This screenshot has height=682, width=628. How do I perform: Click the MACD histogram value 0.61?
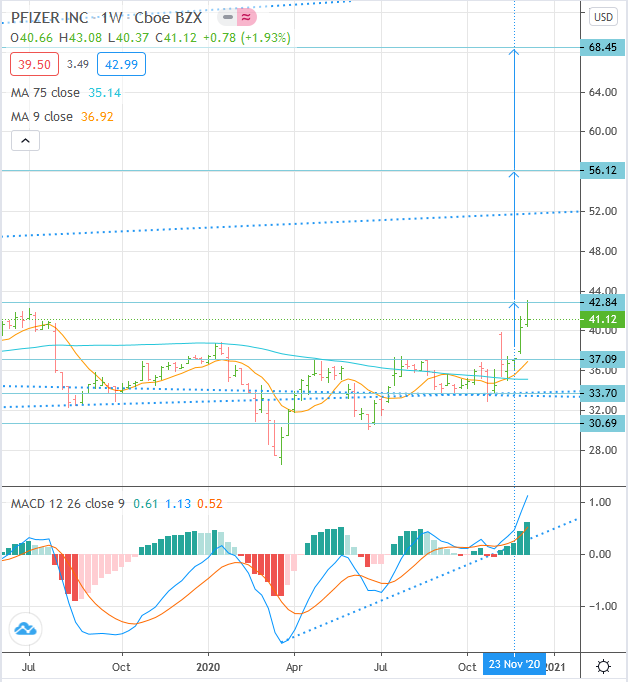145,504
